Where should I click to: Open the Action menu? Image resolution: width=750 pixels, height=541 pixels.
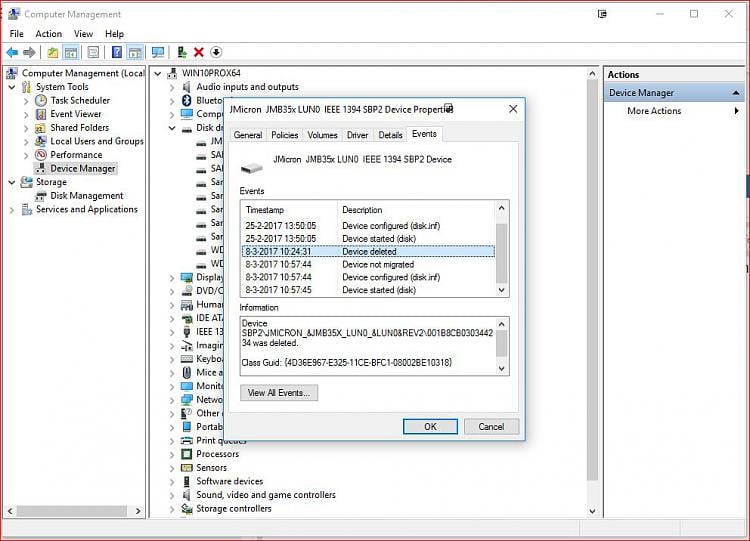coord(48,33)
